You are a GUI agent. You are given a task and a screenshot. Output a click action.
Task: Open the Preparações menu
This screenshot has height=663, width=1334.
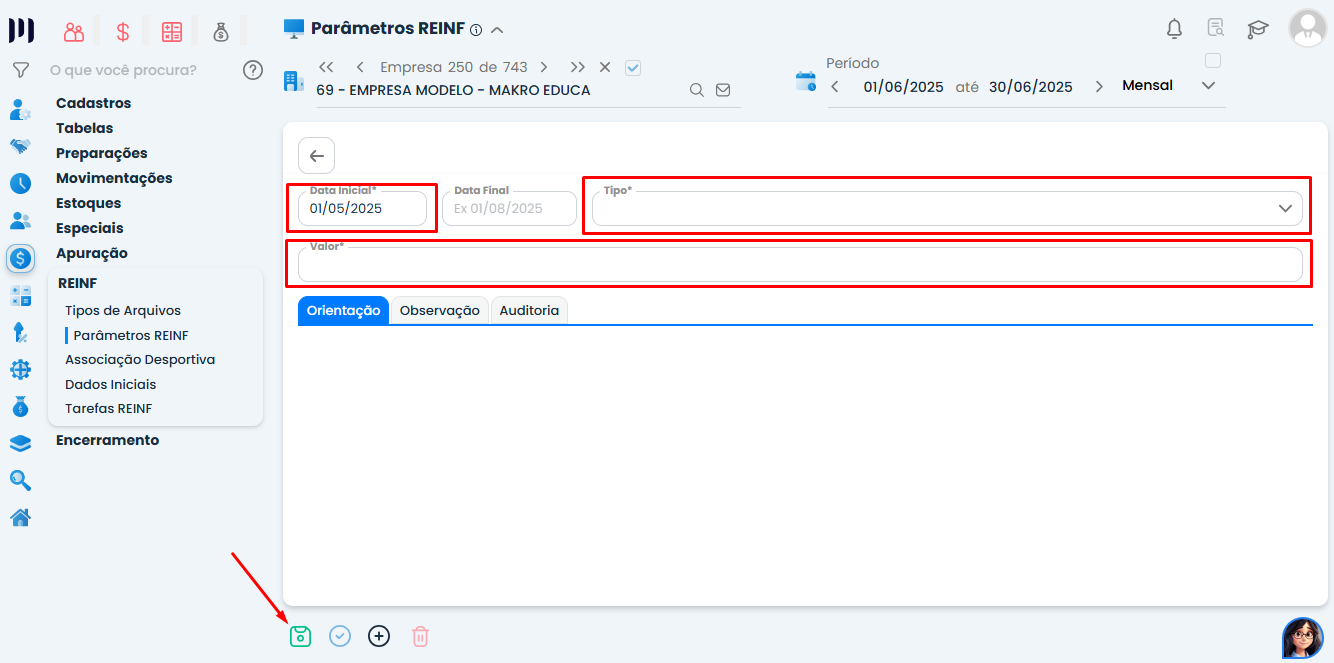pyautogui.click(x=102, y=153)
